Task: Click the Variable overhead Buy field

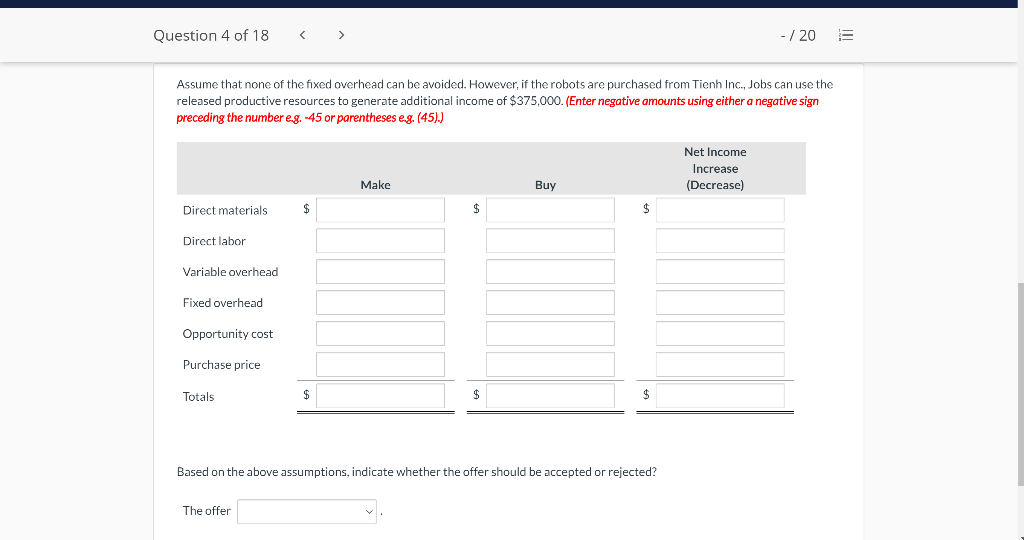Action: [x=550, y=272]
